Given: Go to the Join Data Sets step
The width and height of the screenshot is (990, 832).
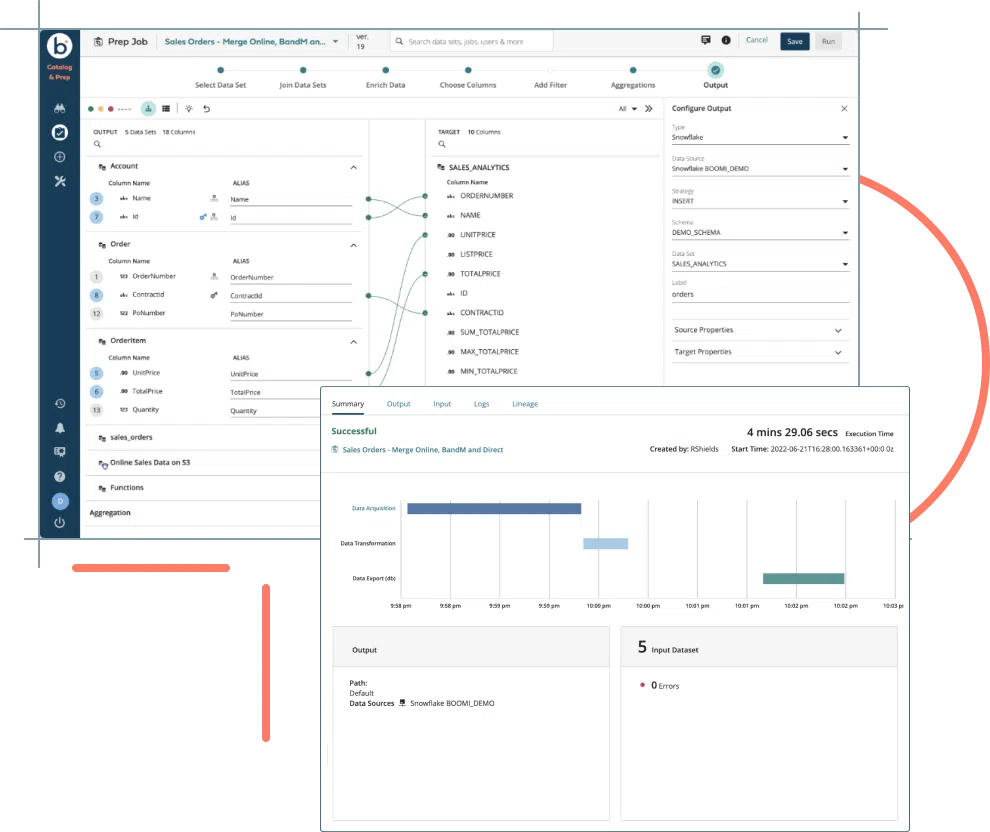Looking at the screenshot, I should (x=303, y=78).
